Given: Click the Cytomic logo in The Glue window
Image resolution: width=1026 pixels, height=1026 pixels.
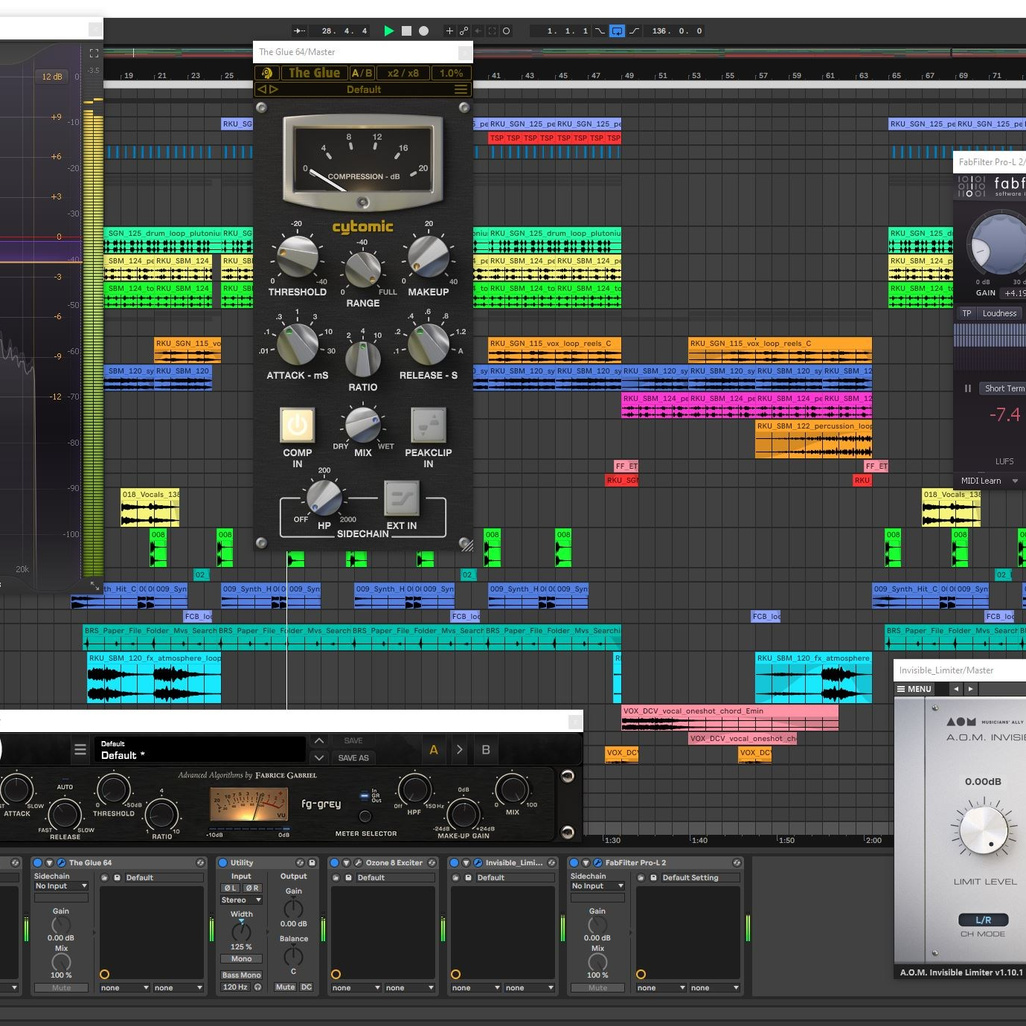Looking at the screenshot, I should [x=362, y=227].
